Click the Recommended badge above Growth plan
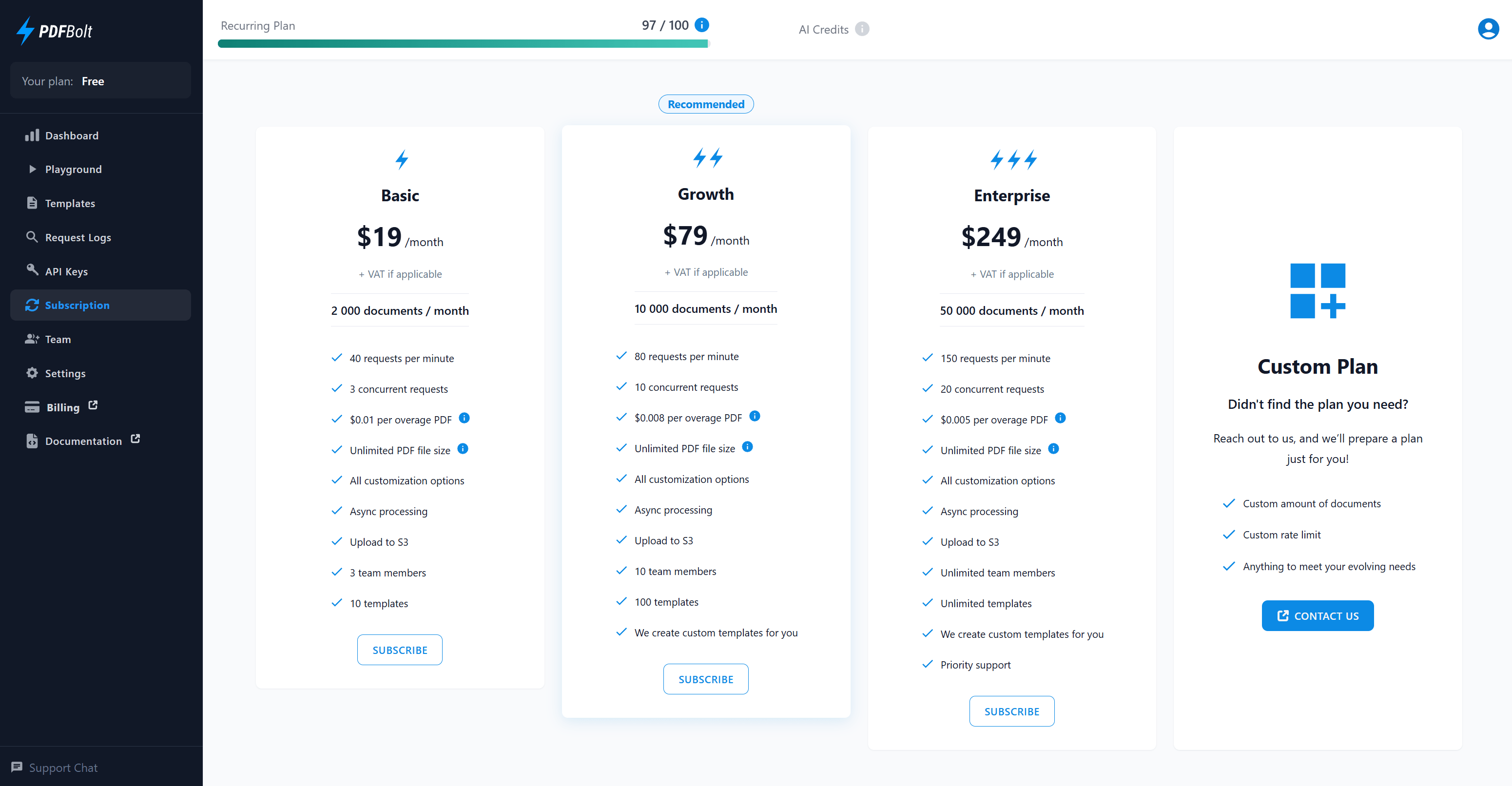The image size is (1512, 786). click(x=705, y=104)
